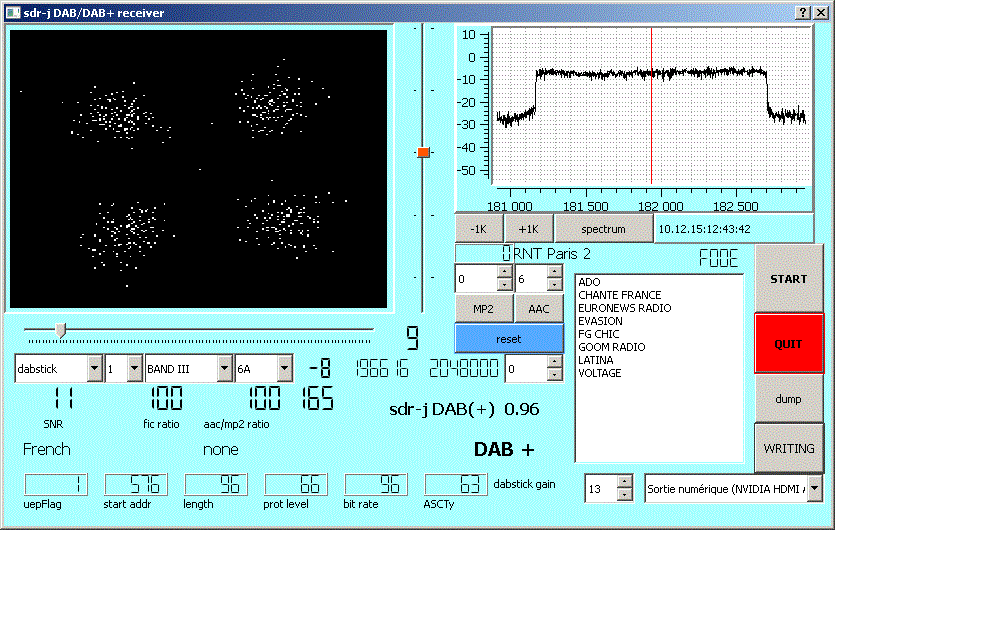Select GOOM RADIO service

tap(611, 346)
